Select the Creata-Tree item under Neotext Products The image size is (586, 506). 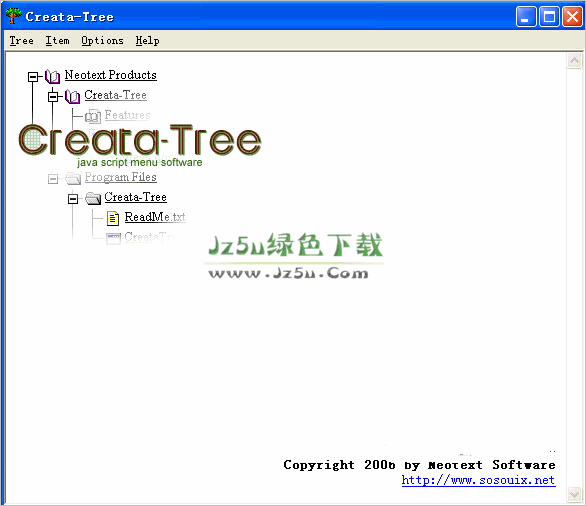click(x=115, y=95)
